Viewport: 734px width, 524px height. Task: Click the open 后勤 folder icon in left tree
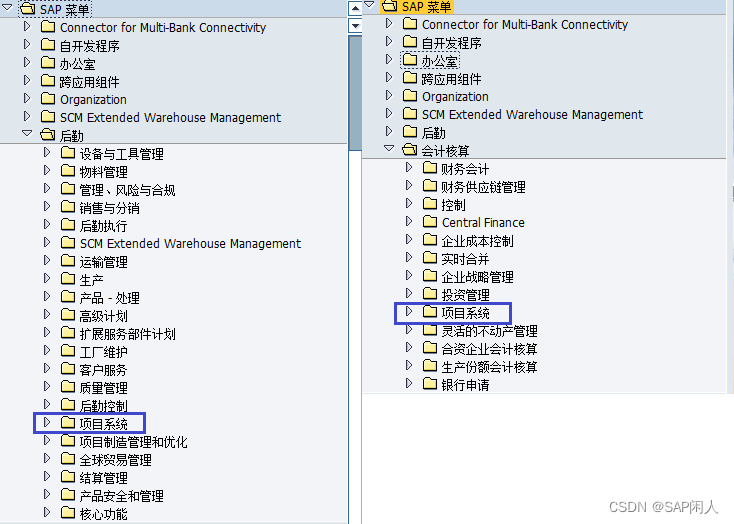[x=48, y=135]
